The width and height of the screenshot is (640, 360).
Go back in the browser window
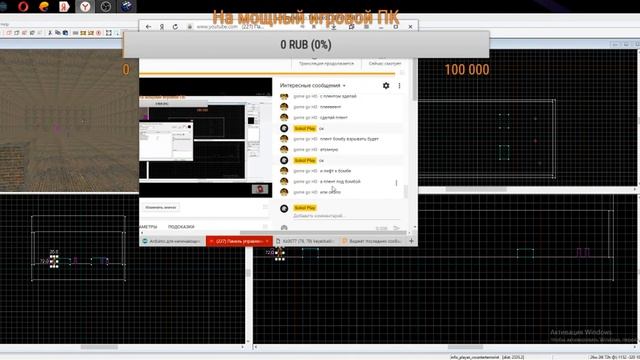point(149,27)
